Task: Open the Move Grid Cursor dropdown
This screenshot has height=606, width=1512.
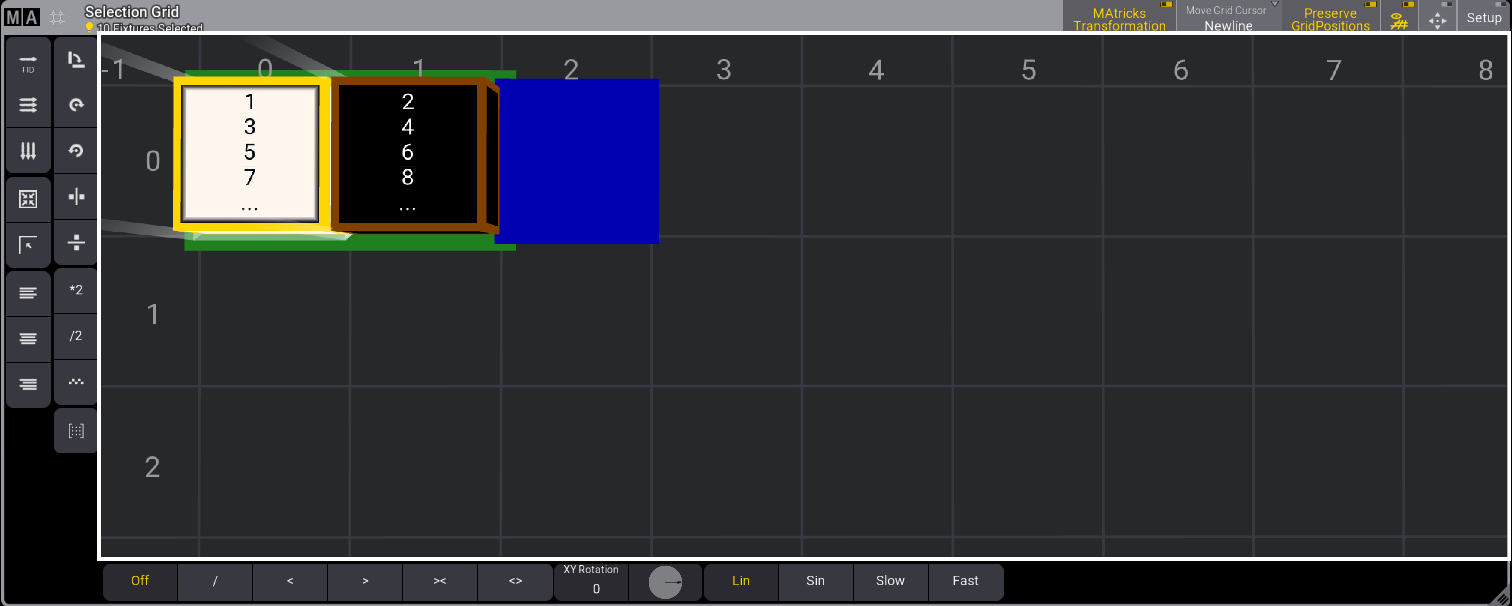Action: click(1228, 17)
